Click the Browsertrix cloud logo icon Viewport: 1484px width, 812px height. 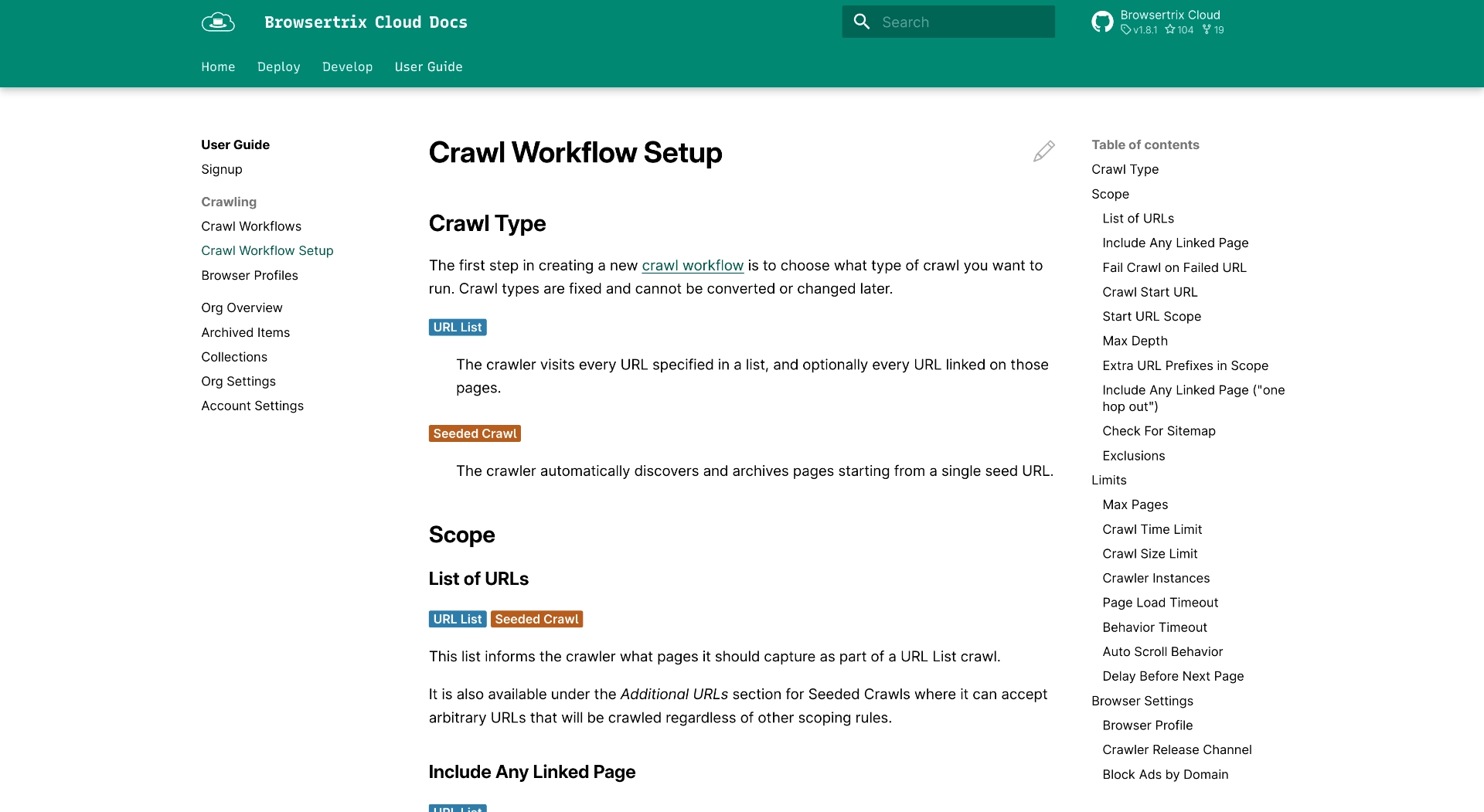218,22
